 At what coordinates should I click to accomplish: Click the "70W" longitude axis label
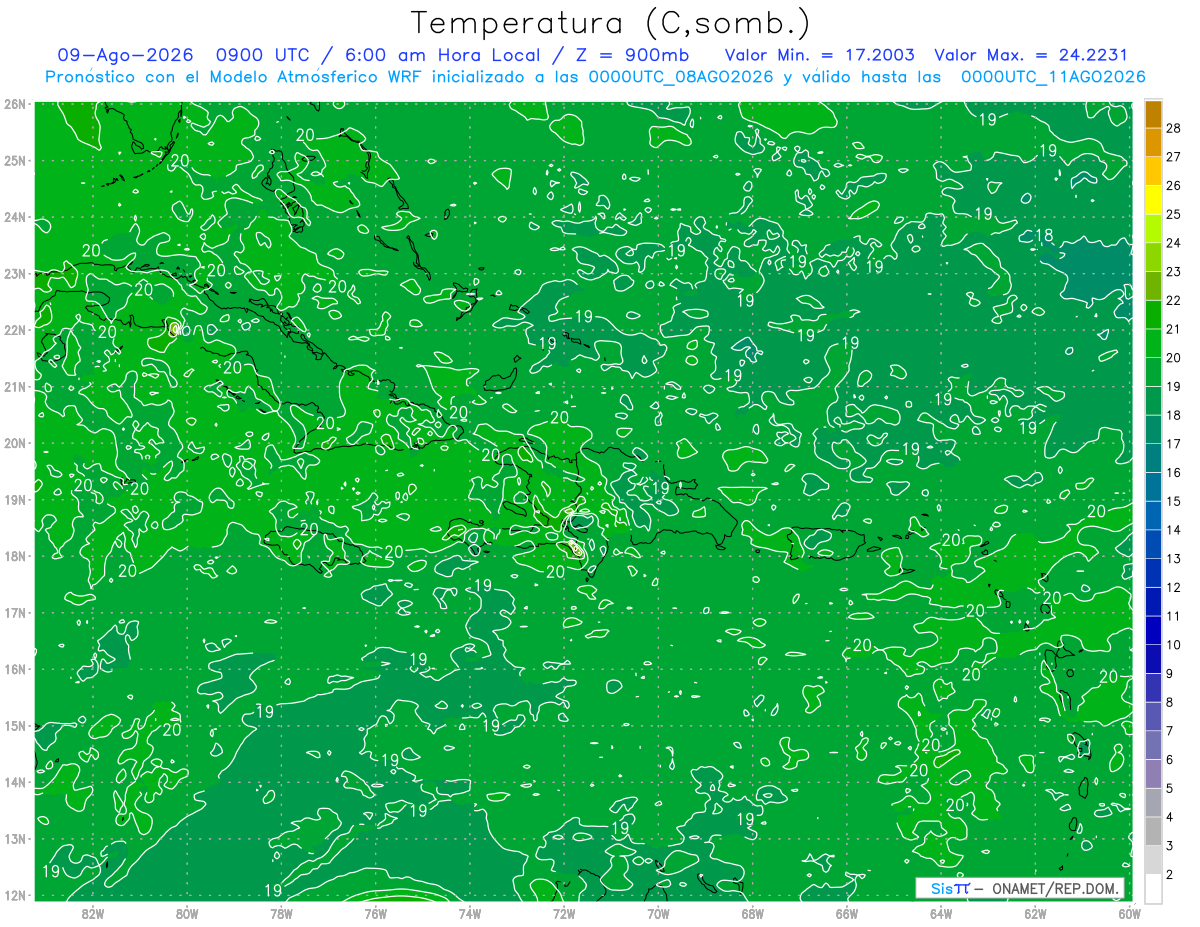(x=658, y=913)
